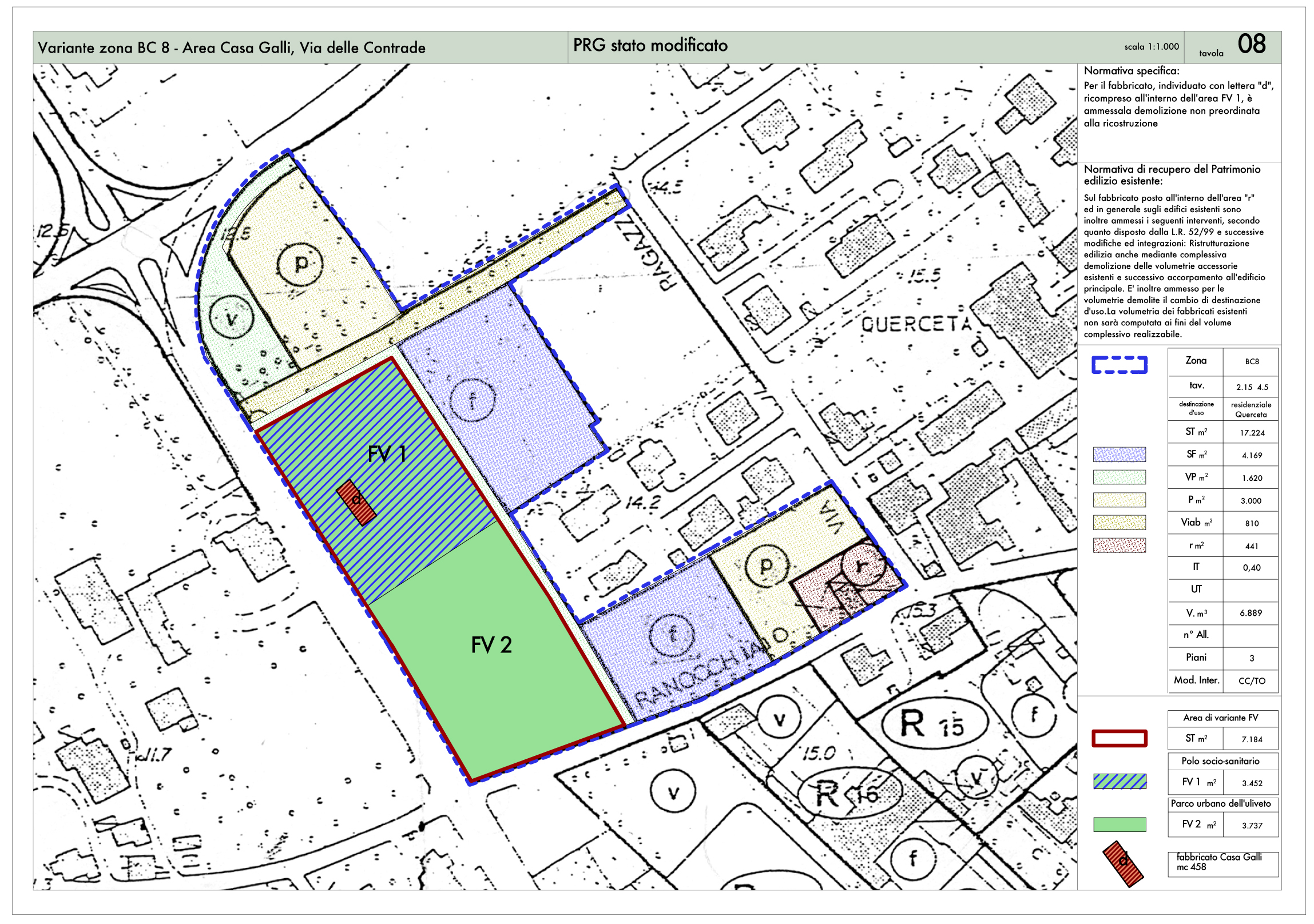Click the tav. value '2.15 4.5'
Screen dimensions: 1314x924
1252,387
